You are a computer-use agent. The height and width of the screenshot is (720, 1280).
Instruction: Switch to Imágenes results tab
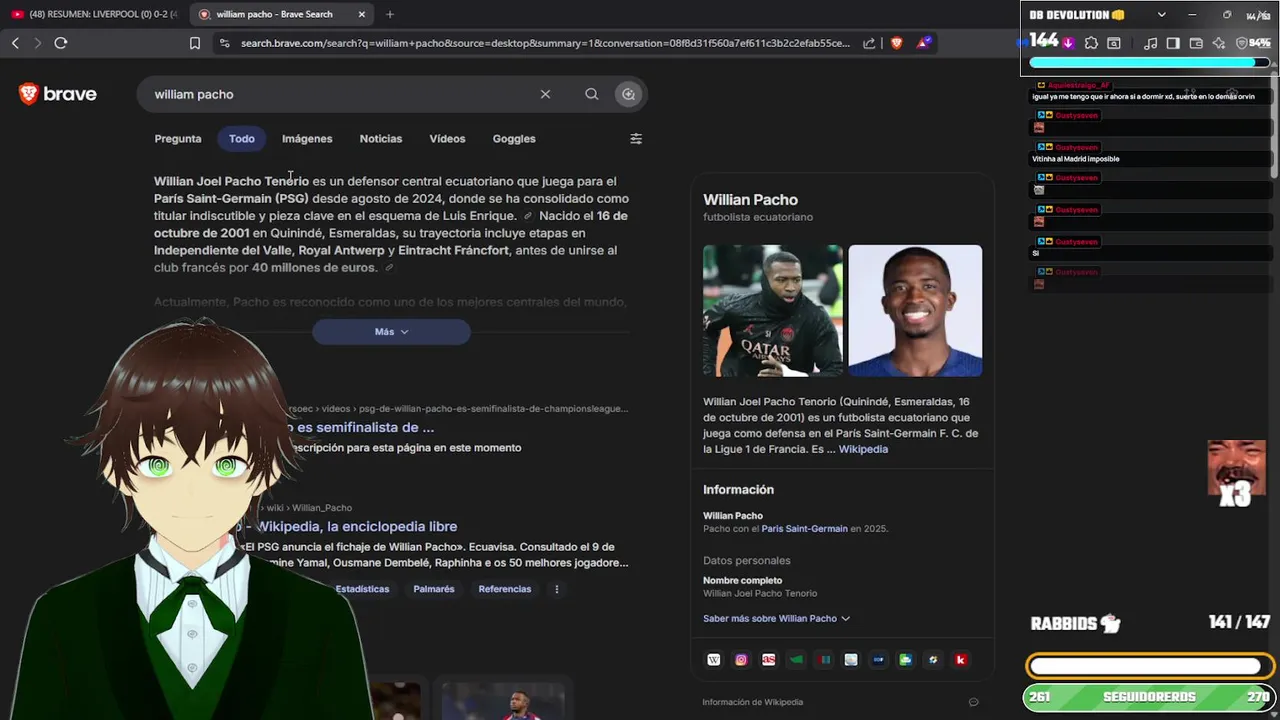tap(307, 139)
